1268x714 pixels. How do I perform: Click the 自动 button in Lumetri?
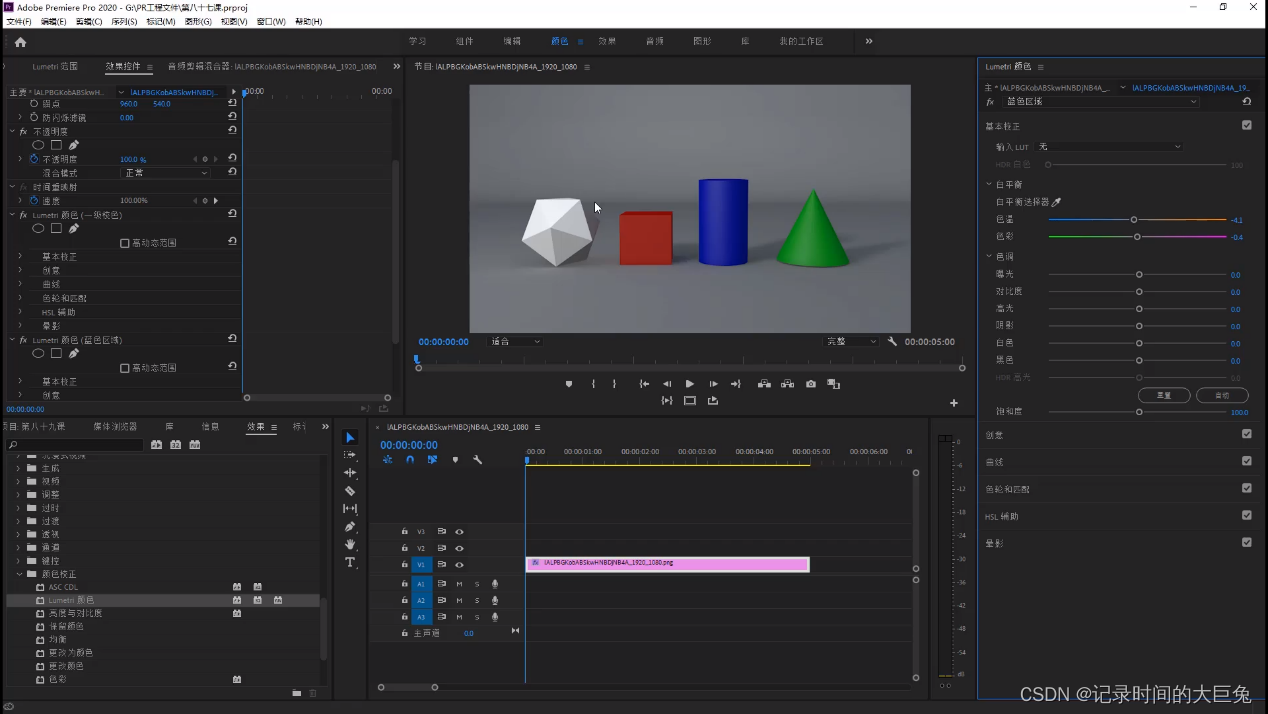(x=1221, y=395)
